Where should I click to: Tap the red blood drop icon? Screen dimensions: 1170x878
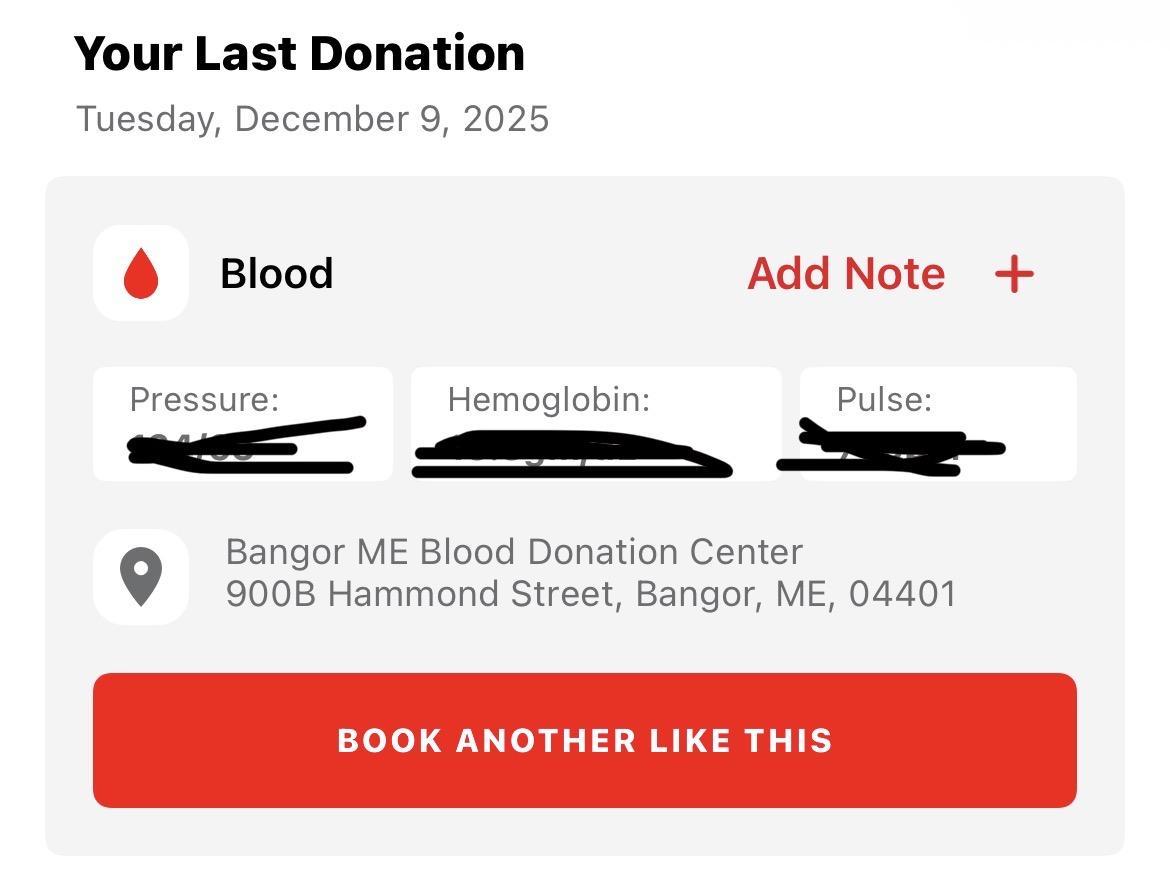click(141, 274)
